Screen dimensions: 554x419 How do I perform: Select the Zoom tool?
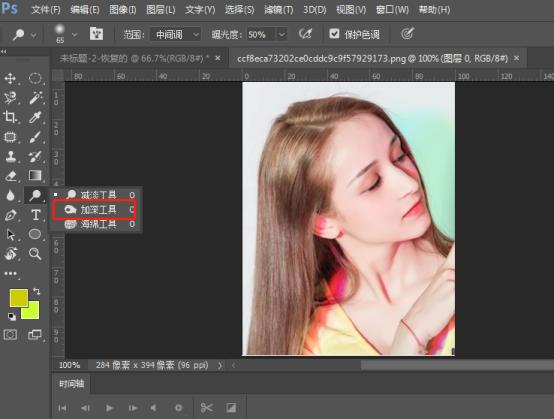(35, 254)
